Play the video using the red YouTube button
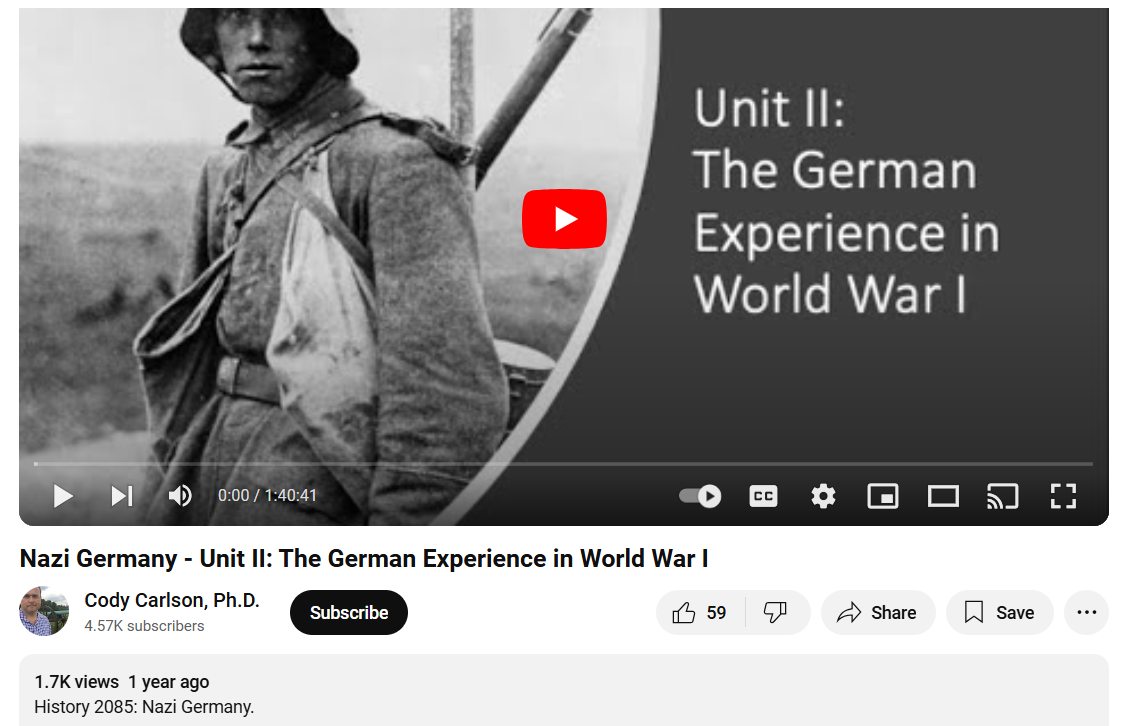 [x=564, y=219]
